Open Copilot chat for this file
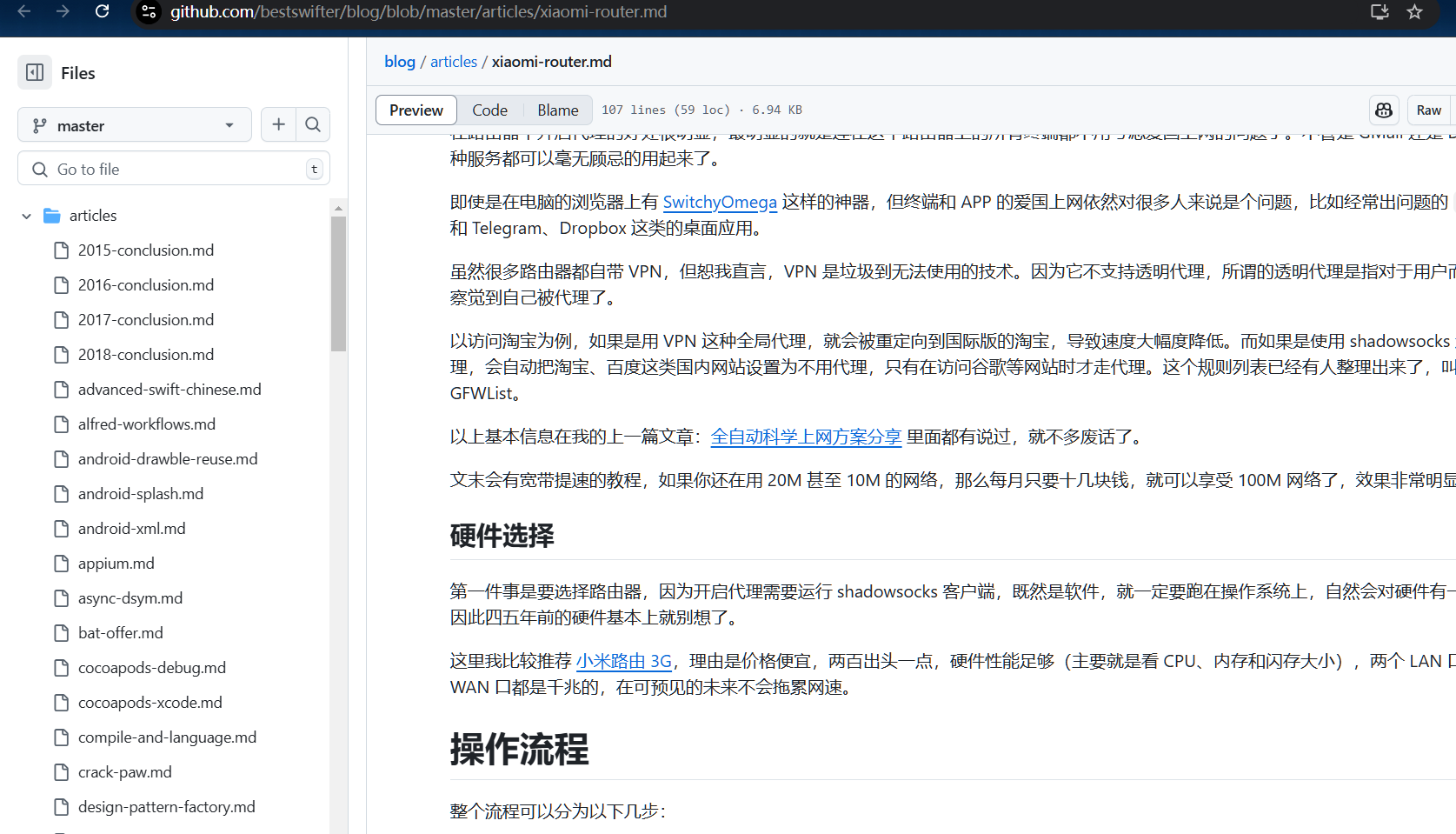The height and width of the screenshot is (834, 1456). click(1384, 110)
